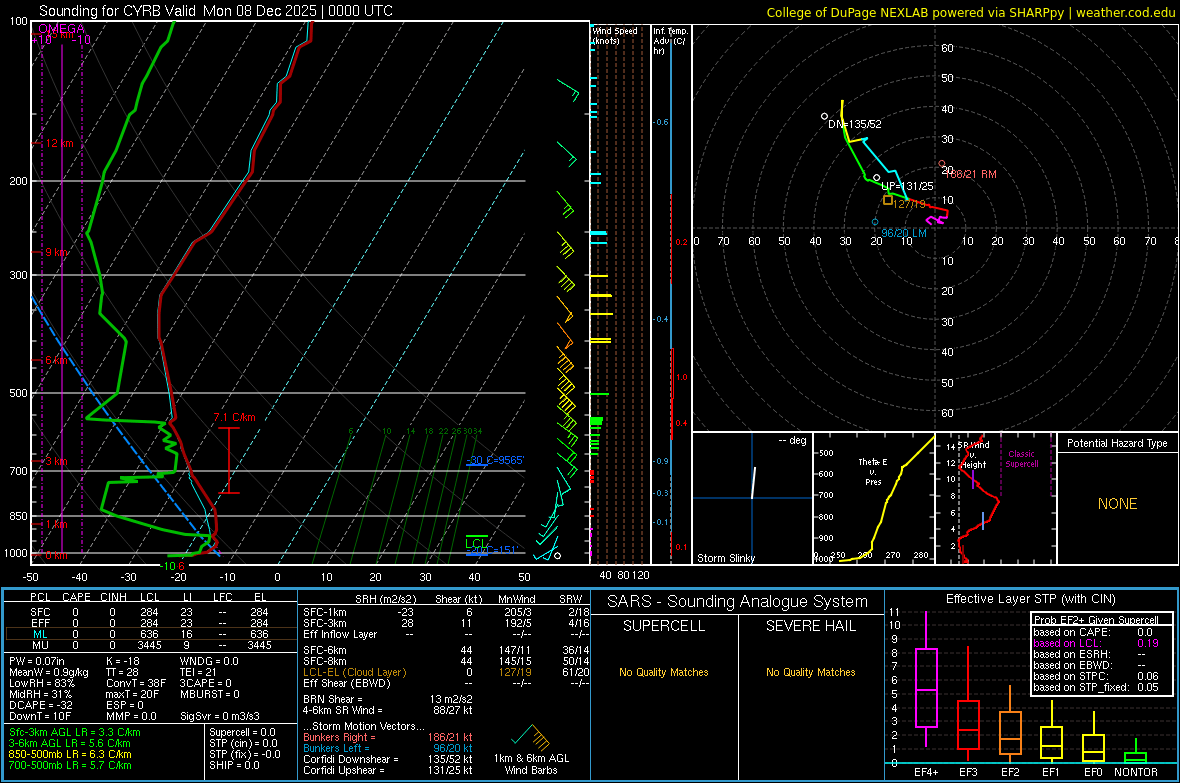Click the 'NONE' hazard type text

pos(1118,504)
